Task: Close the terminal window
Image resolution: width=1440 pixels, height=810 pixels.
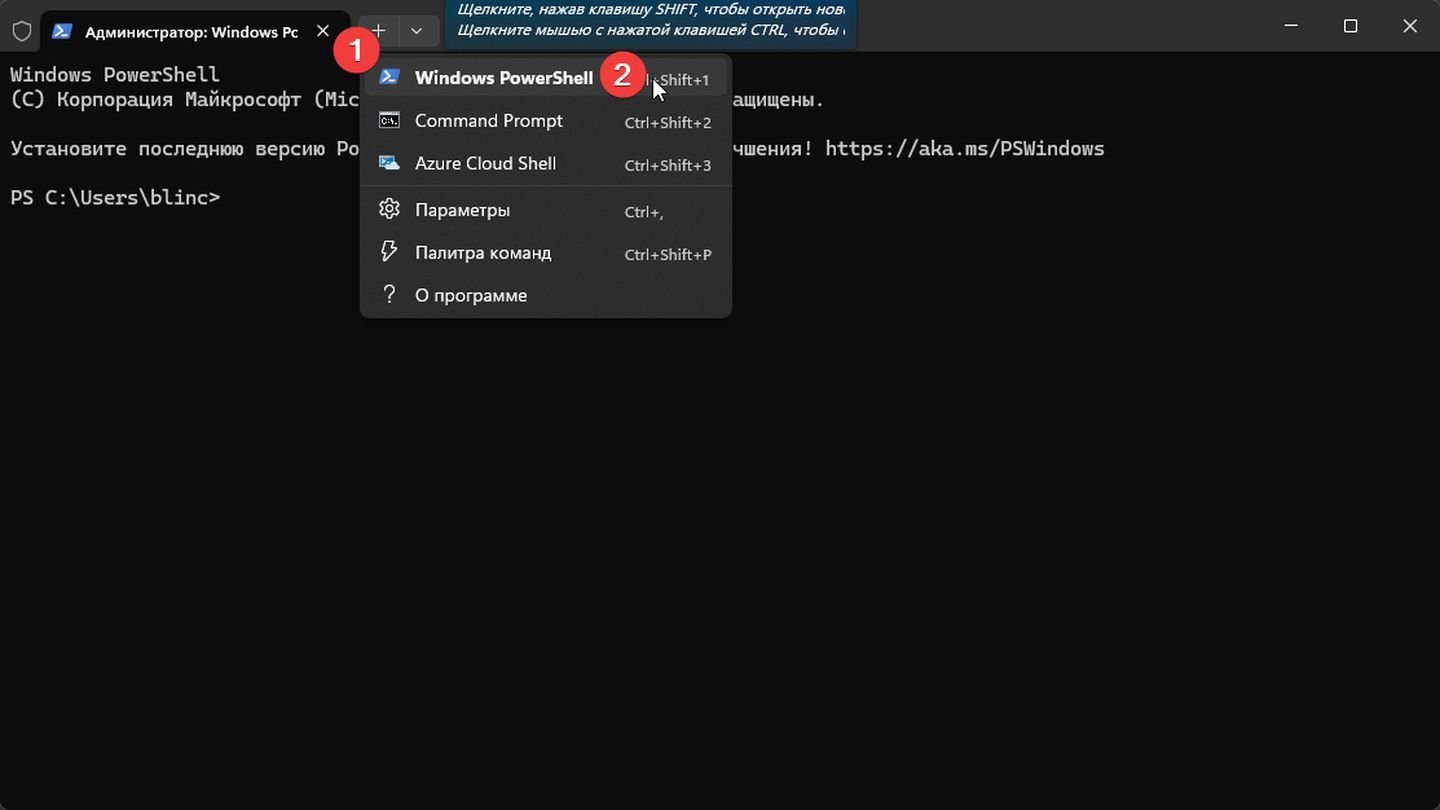Action: [1410, 26]
